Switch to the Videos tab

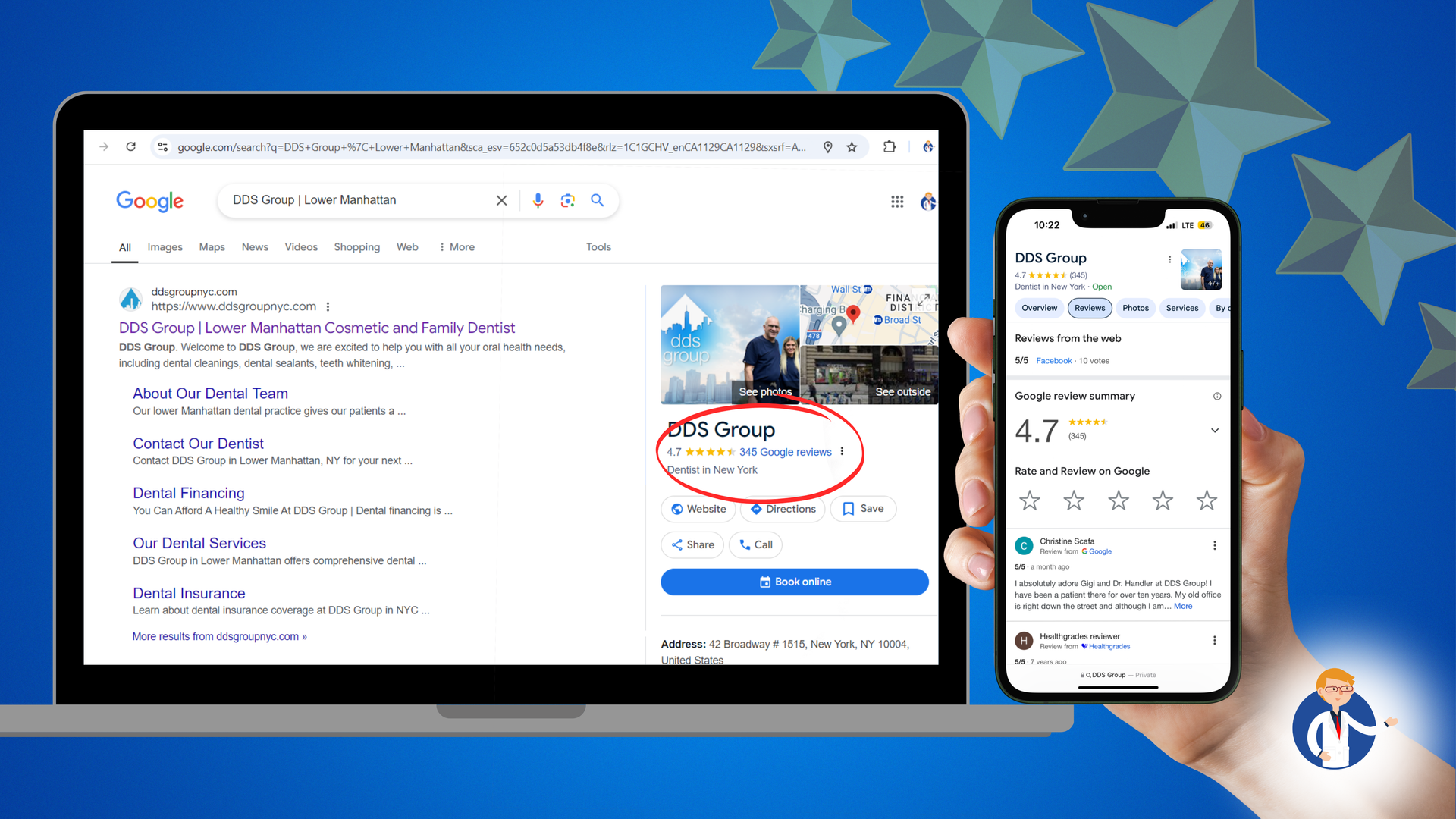pos(301,247)
